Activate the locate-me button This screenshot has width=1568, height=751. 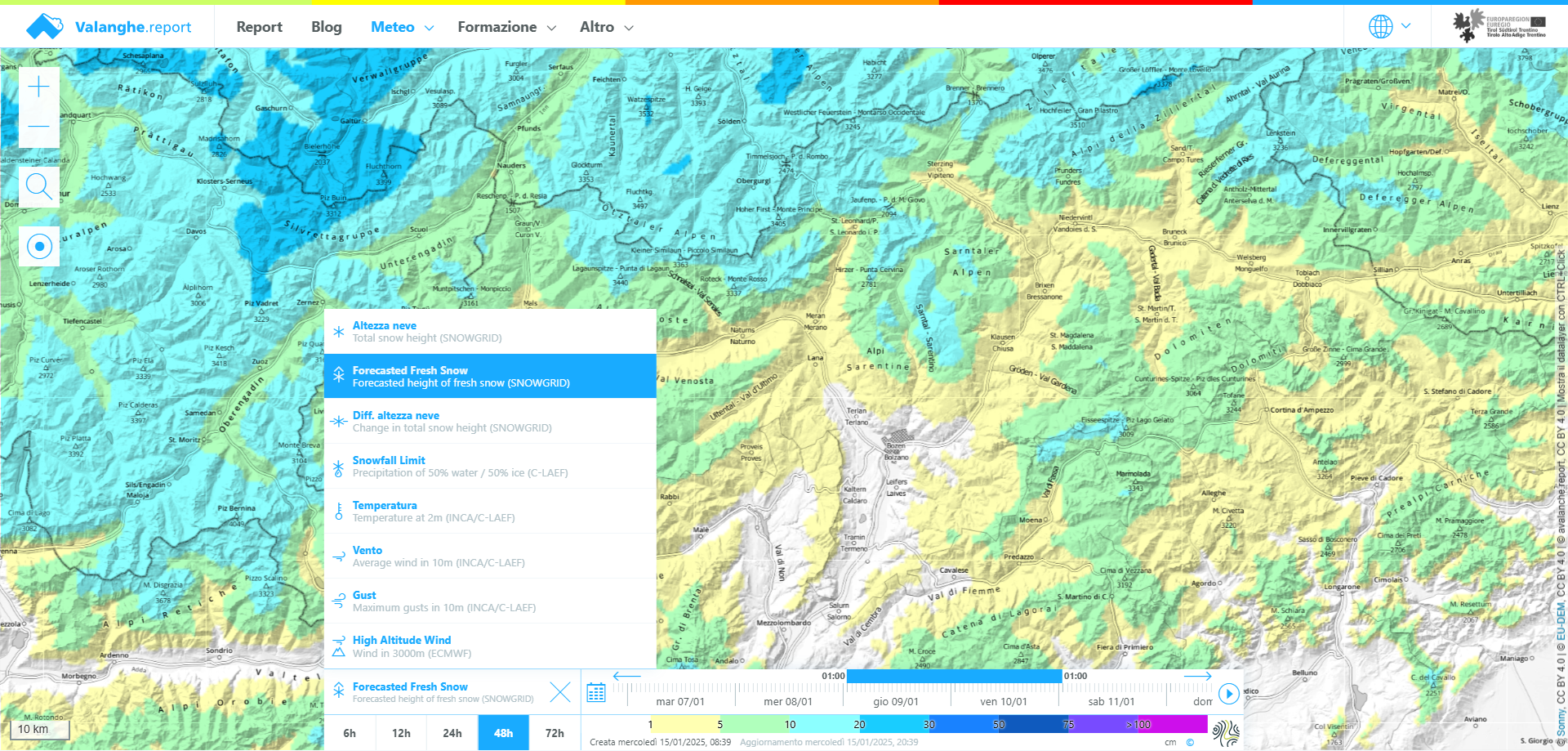coord(39,246)
